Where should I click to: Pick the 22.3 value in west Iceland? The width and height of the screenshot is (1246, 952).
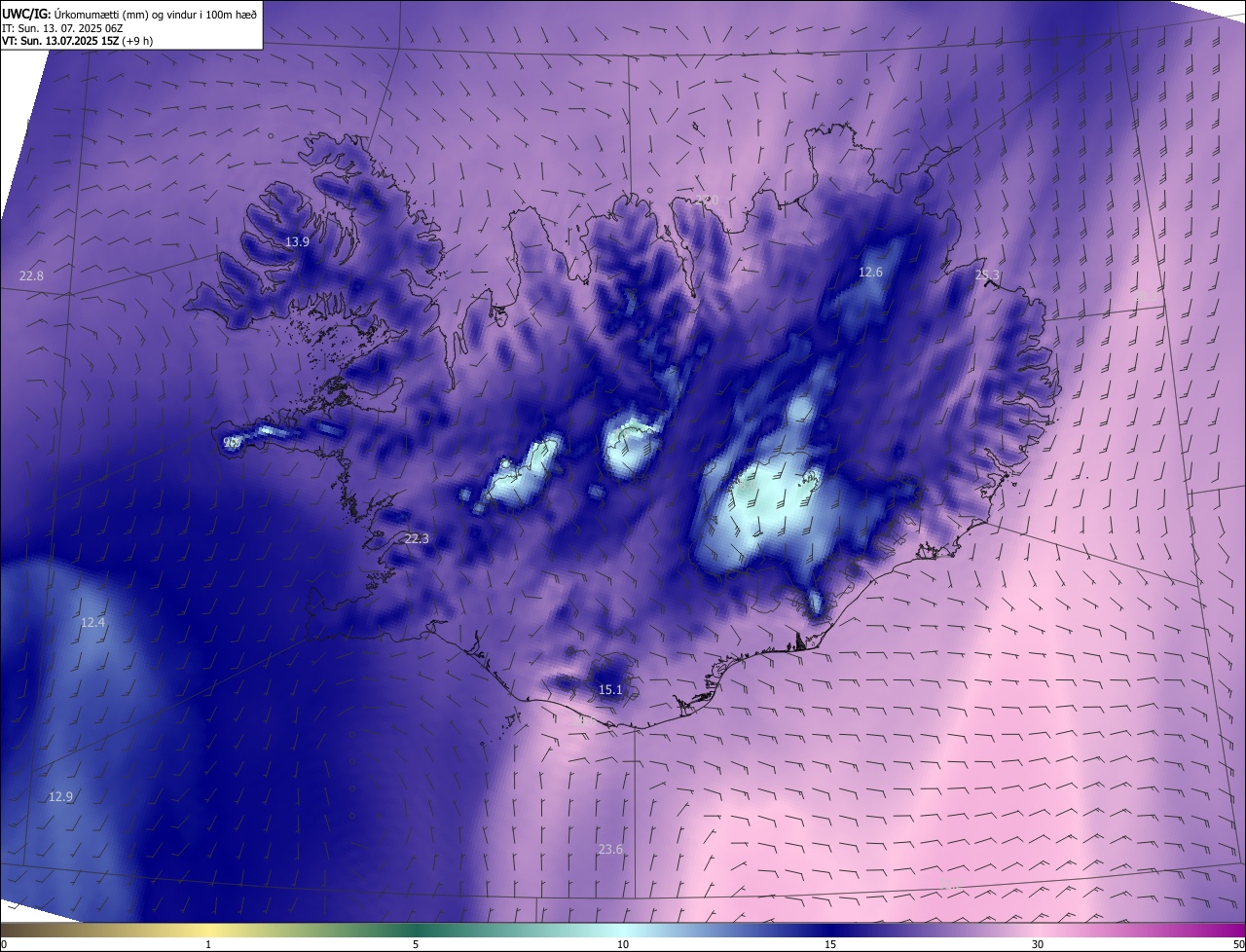417,538
